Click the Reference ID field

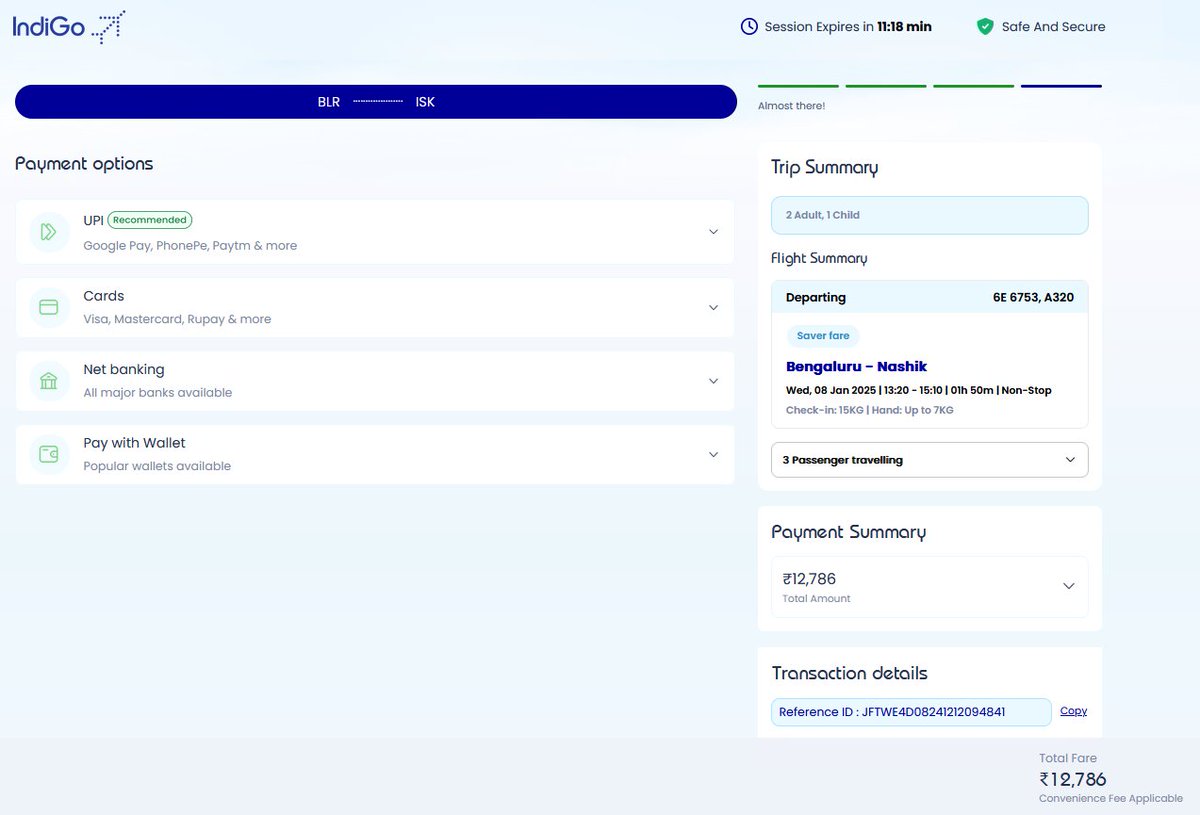(911, 712)
